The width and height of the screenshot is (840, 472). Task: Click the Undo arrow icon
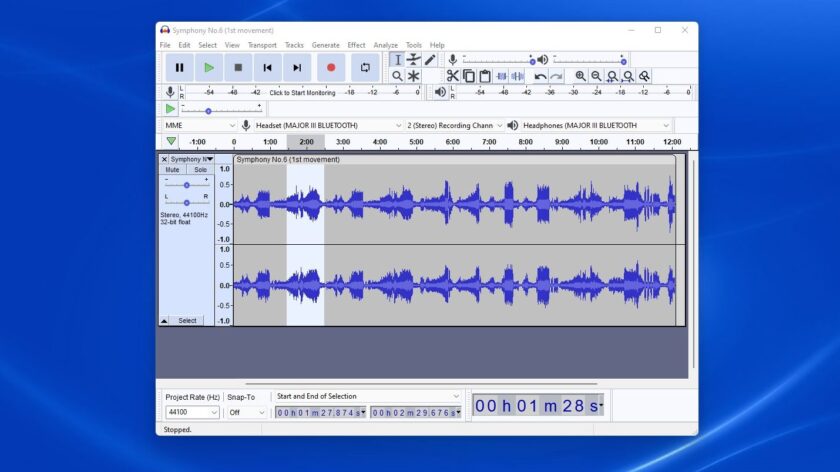(540, 76)
